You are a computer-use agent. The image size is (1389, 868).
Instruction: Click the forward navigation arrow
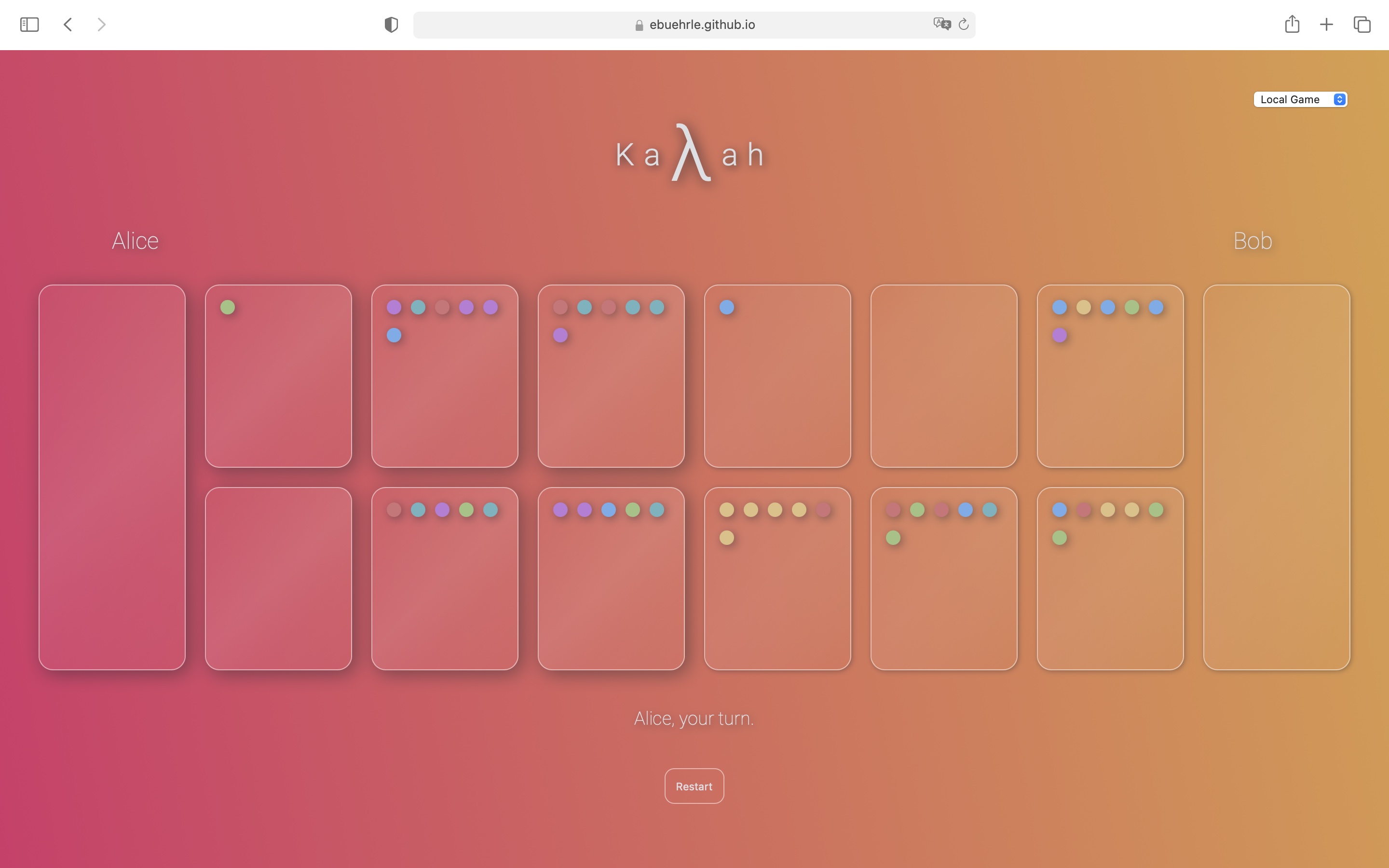coord(102,25)
